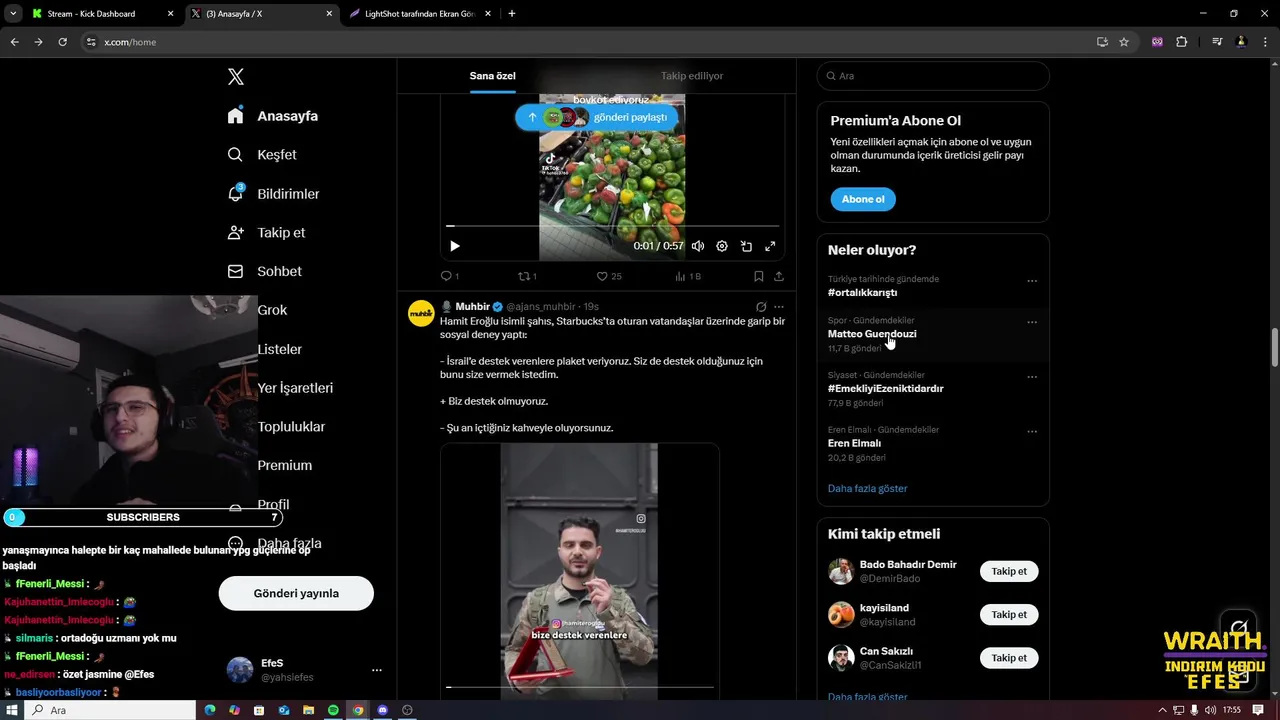Screen dimensions: 1280x720
Task: Open the Bado Bahadır Demir avatar
Action: [841, 571]
